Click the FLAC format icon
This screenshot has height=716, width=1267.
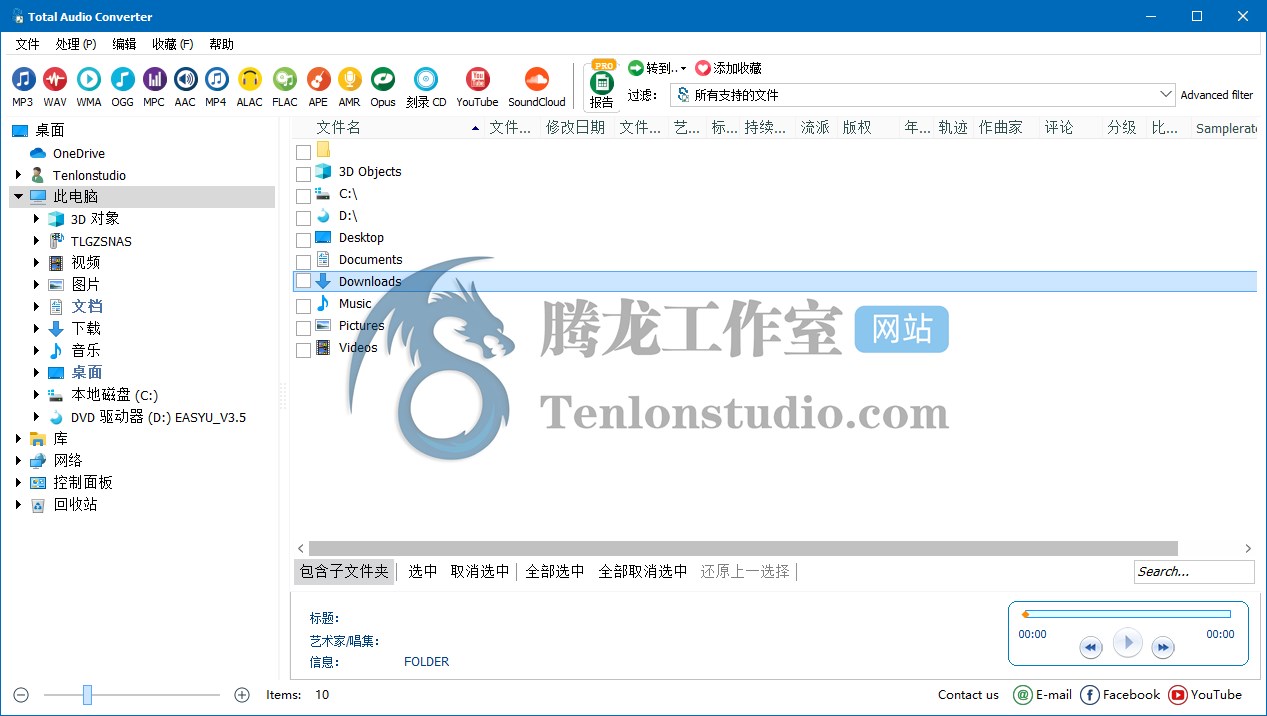click(285, 79)
